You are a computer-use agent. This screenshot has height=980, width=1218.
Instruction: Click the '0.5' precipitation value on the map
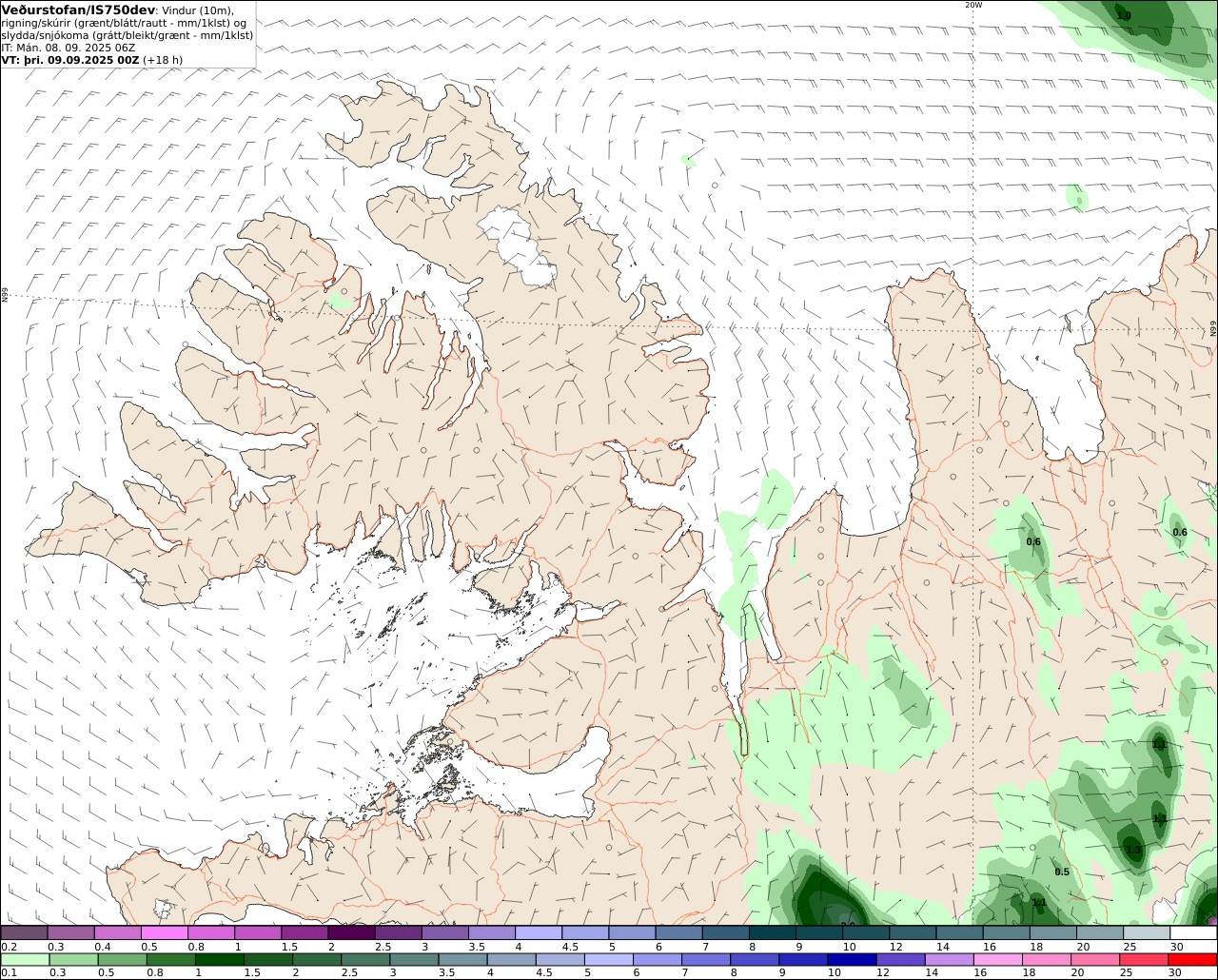tap(1062, 872)
